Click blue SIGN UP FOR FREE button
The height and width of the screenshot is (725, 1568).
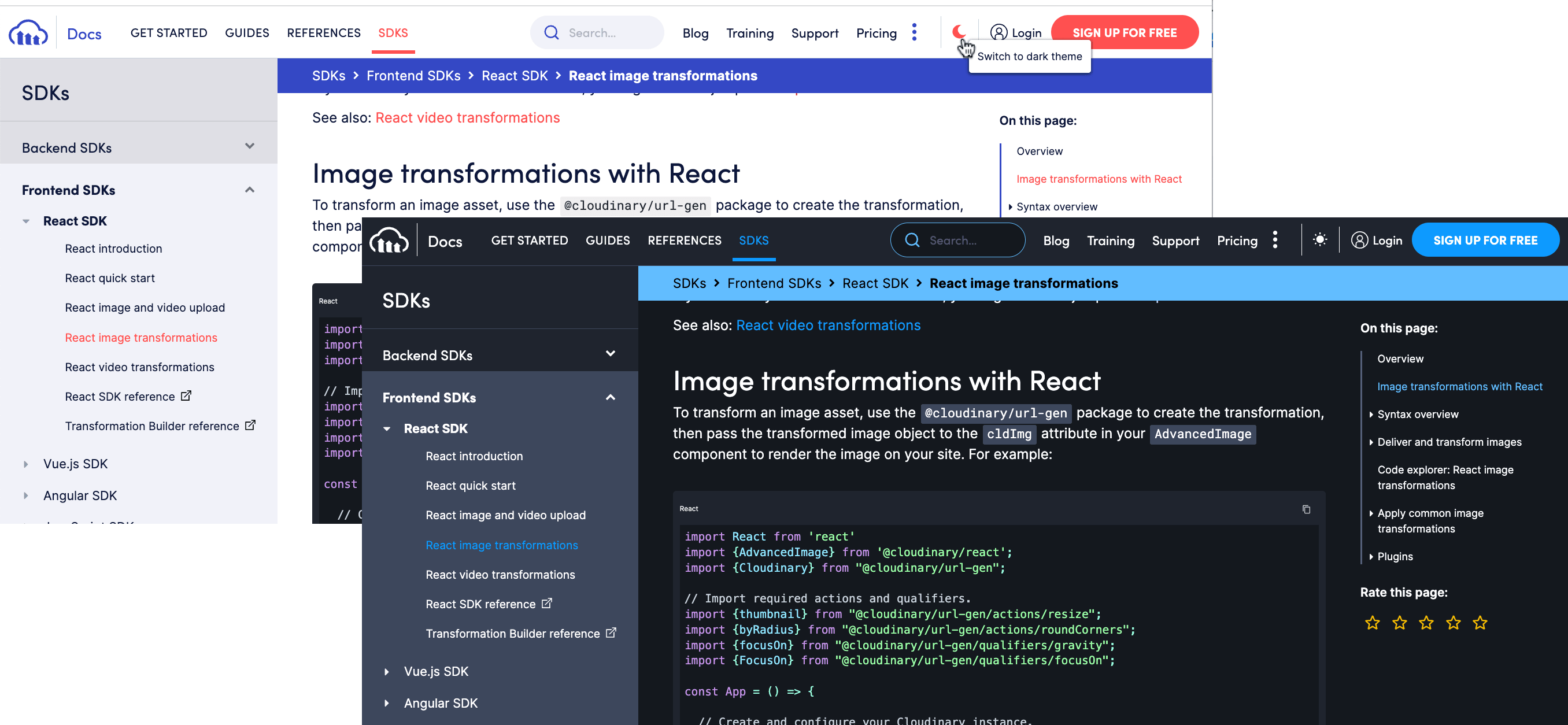[1485, 241]
